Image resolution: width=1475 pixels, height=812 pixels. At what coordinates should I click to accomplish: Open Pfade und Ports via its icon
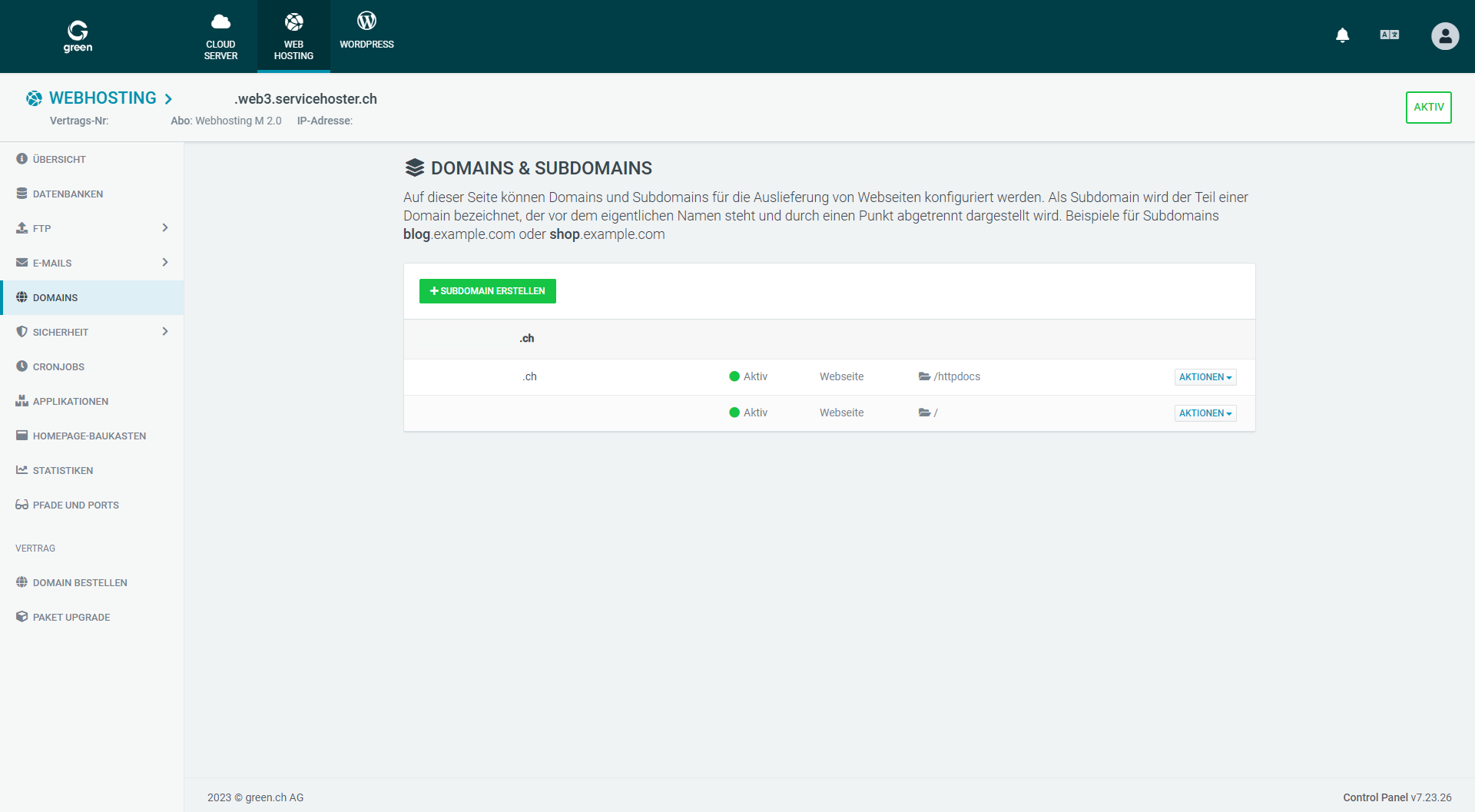pos(21,504)
